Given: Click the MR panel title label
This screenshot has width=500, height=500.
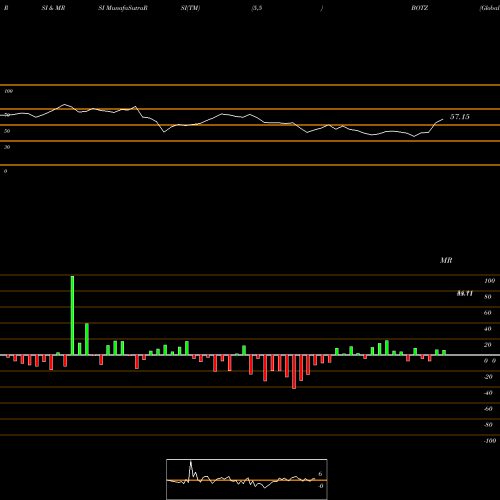Looking at the screenshot, I should [x=446, y=260].
